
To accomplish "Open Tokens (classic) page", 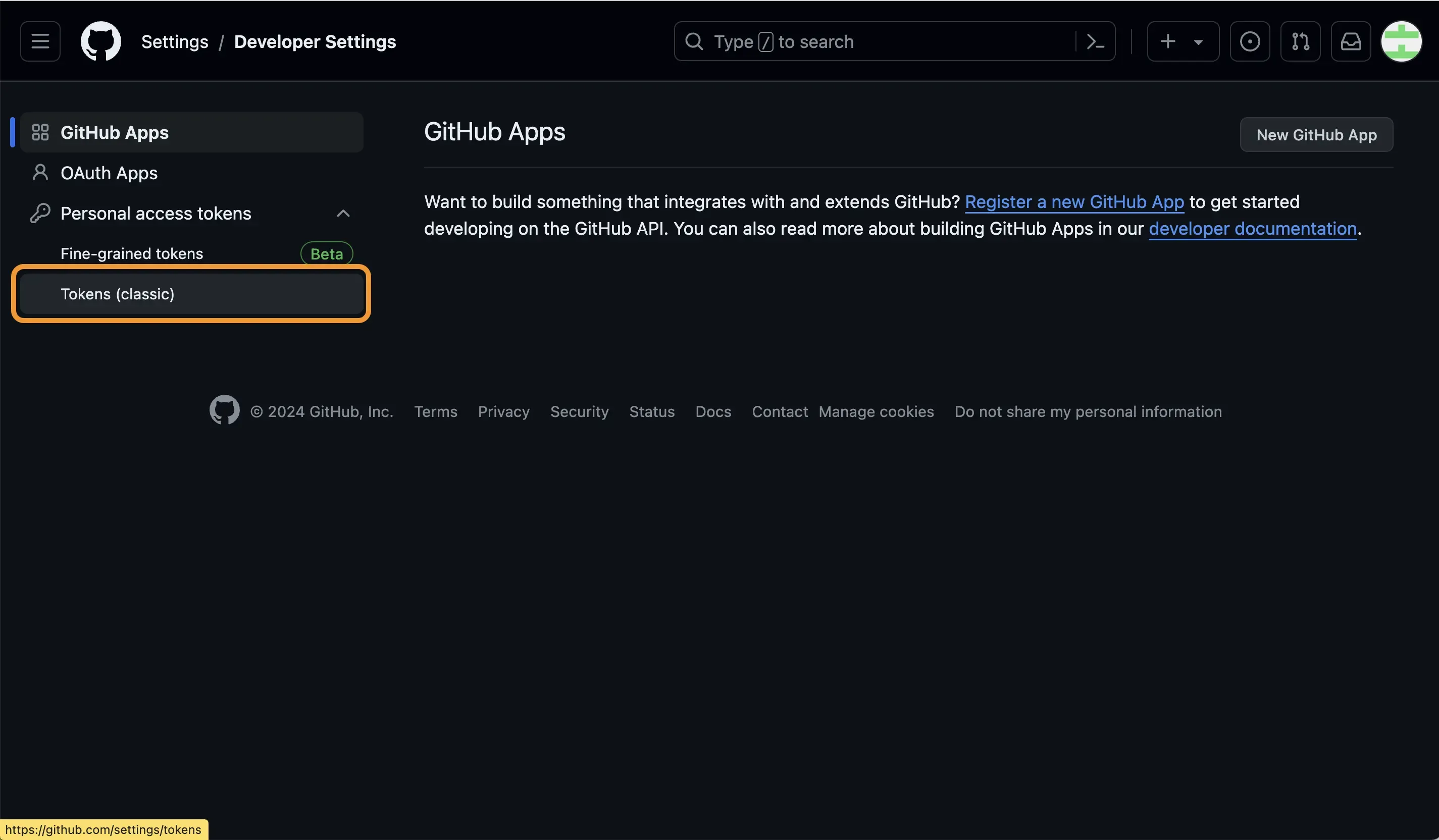I will tap(192, 293).
